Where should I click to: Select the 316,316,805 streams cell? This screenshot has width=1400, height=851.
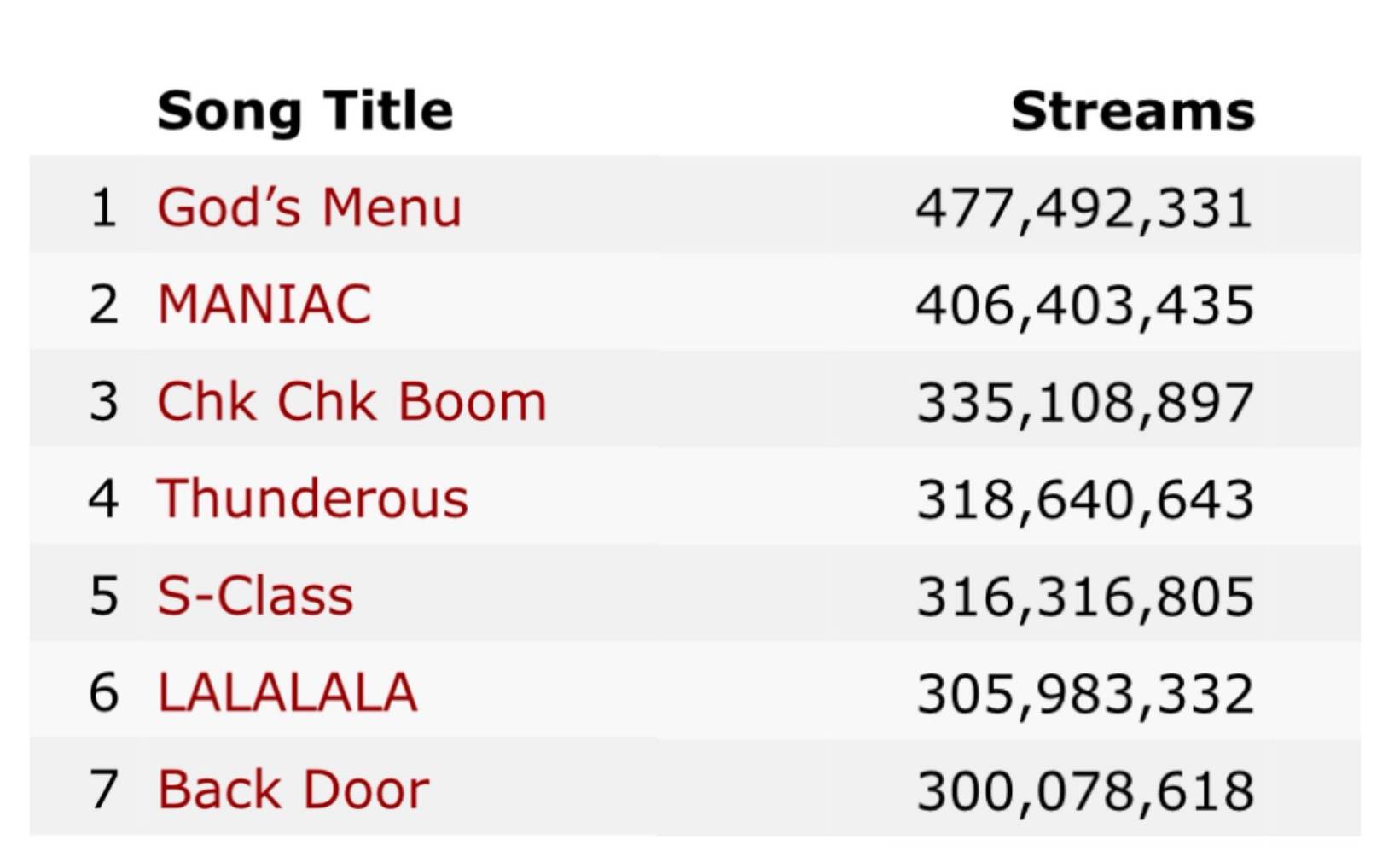click(1084, 596)
